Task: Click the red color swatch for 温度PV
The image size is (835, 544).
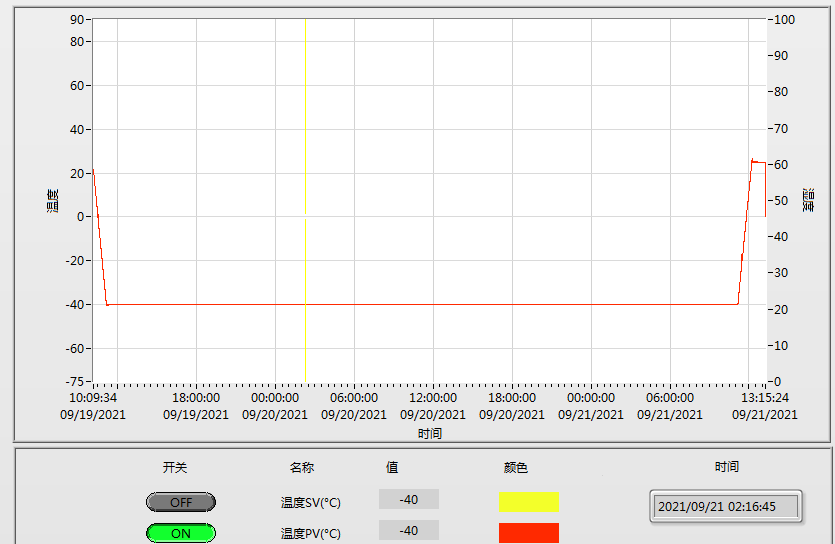Action: (529, 532)
